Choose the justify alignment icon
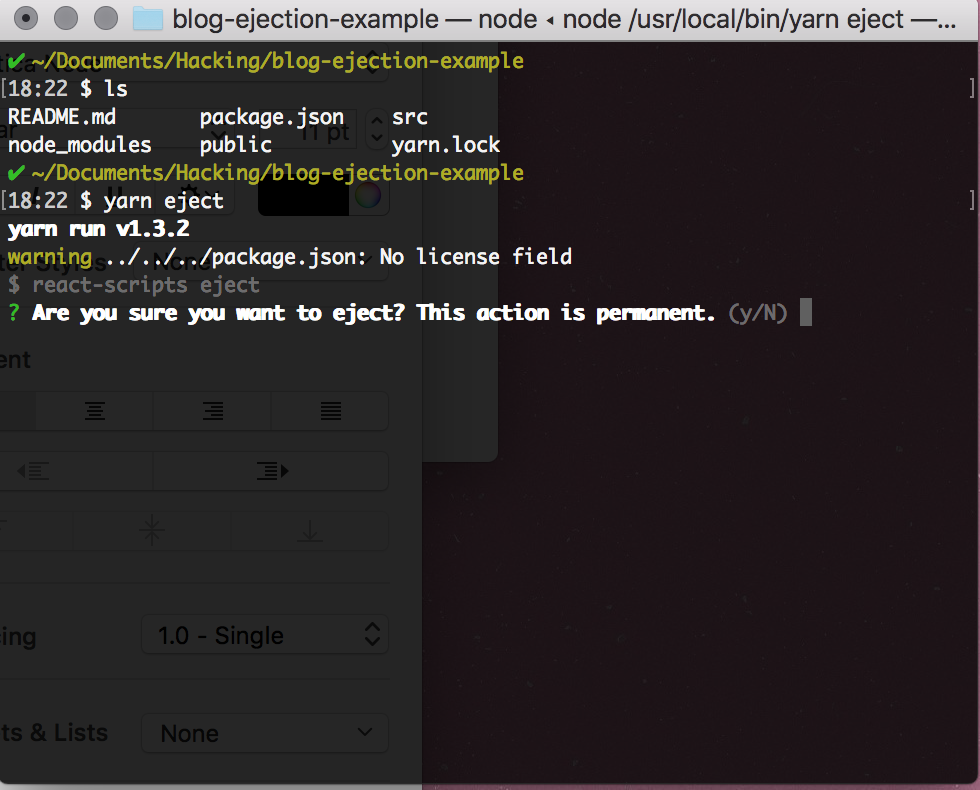The width and height of the screenshot is (980, 790). pyautogui.click(x=331, y=411)
